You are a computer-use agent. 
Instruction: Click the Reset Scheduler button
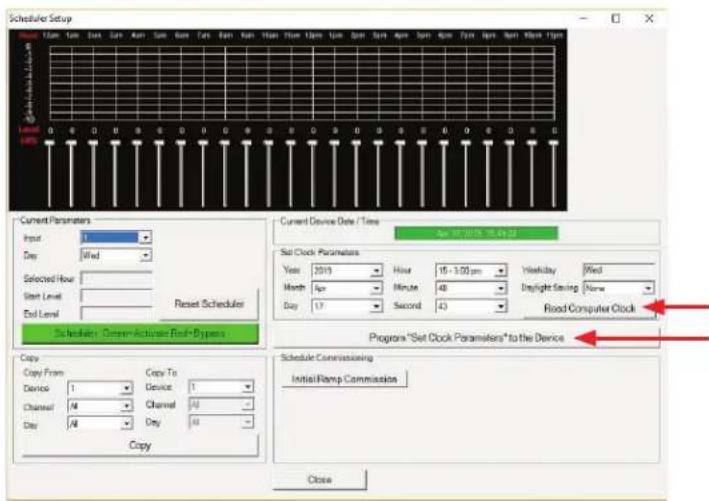coord(209,304)
